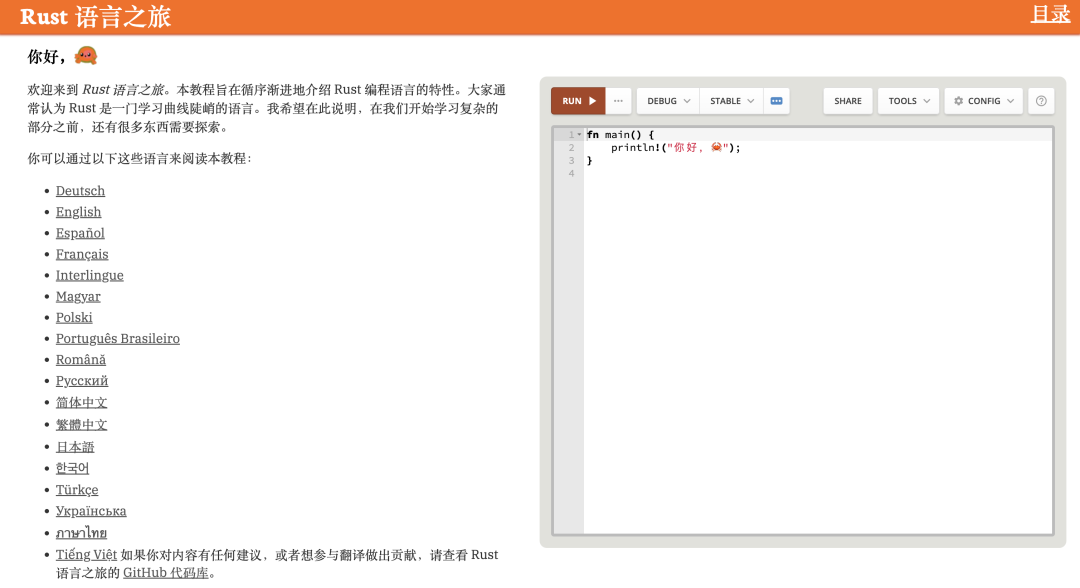
Task: Select the Polski language link
Action: click(x=74, y=317)
